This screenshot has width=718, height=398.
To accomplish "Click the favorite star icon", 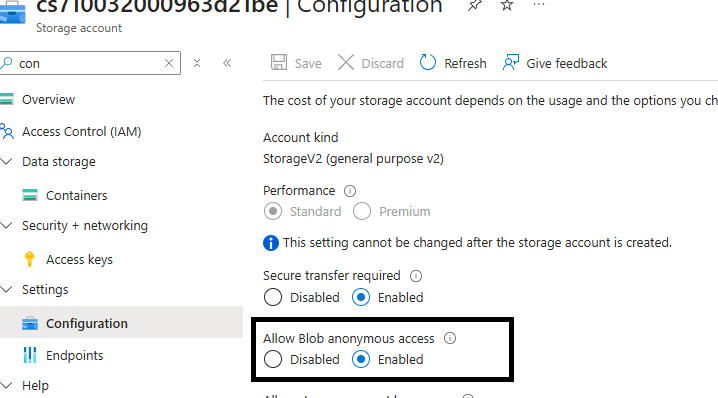I will (x=506, y=5).
